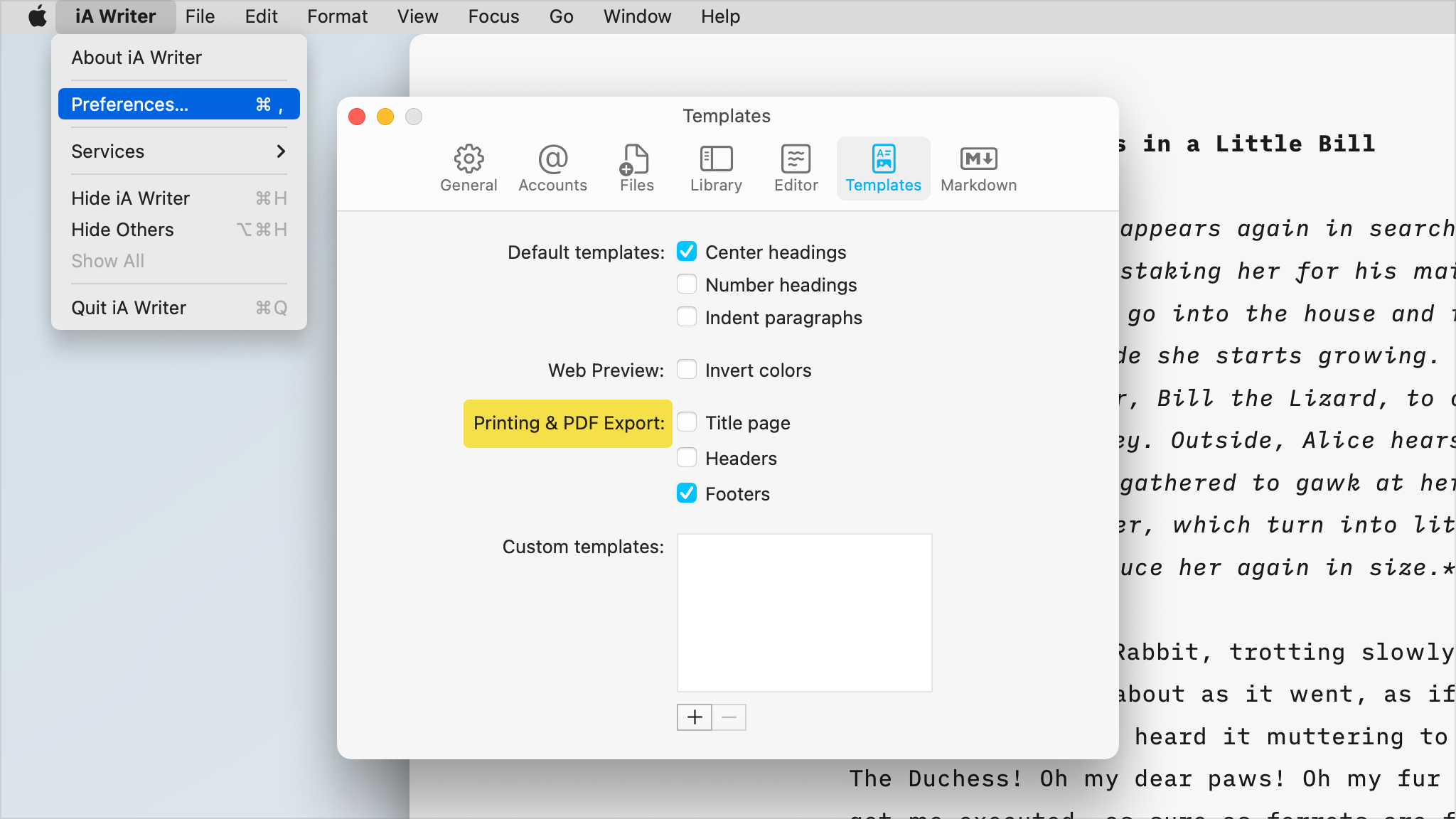Viewport: 1456px width, 819px height.
Task: Enable Title page checkbox
Action: (x=687, y=422)
